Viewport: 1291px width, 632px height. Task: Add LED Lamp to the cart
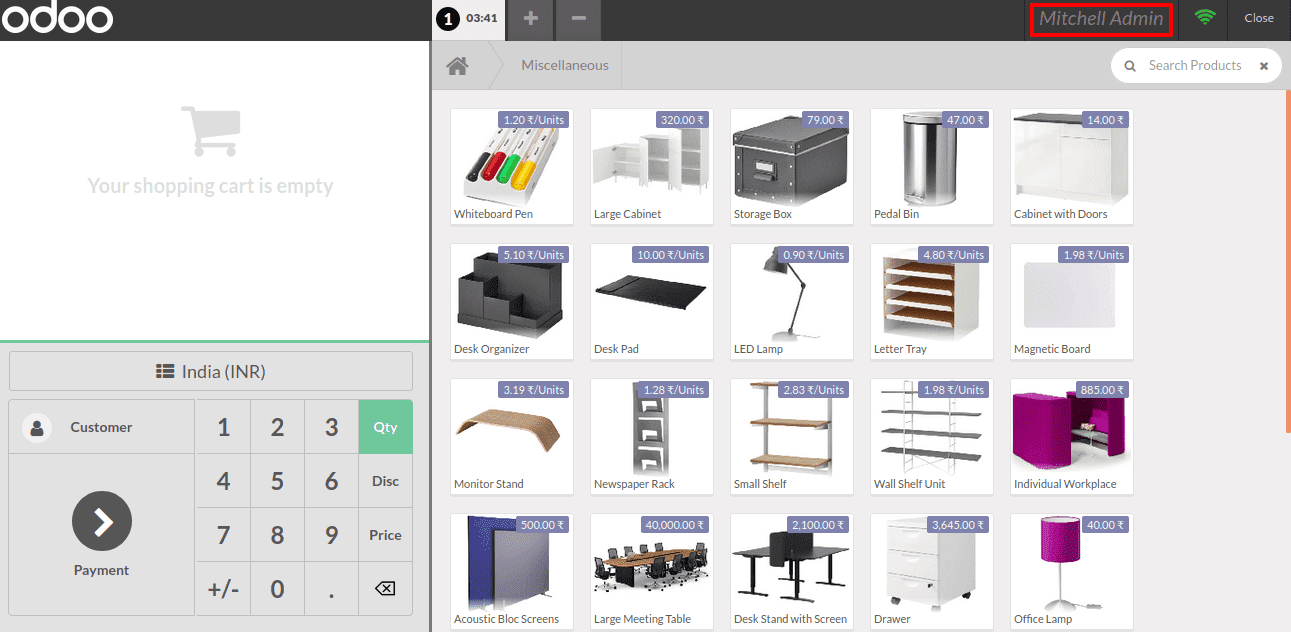click(x=792, y=301)
